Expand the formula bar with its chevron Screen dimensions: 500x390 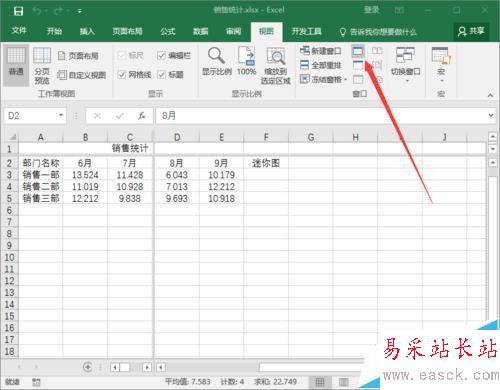click(491, 115)
